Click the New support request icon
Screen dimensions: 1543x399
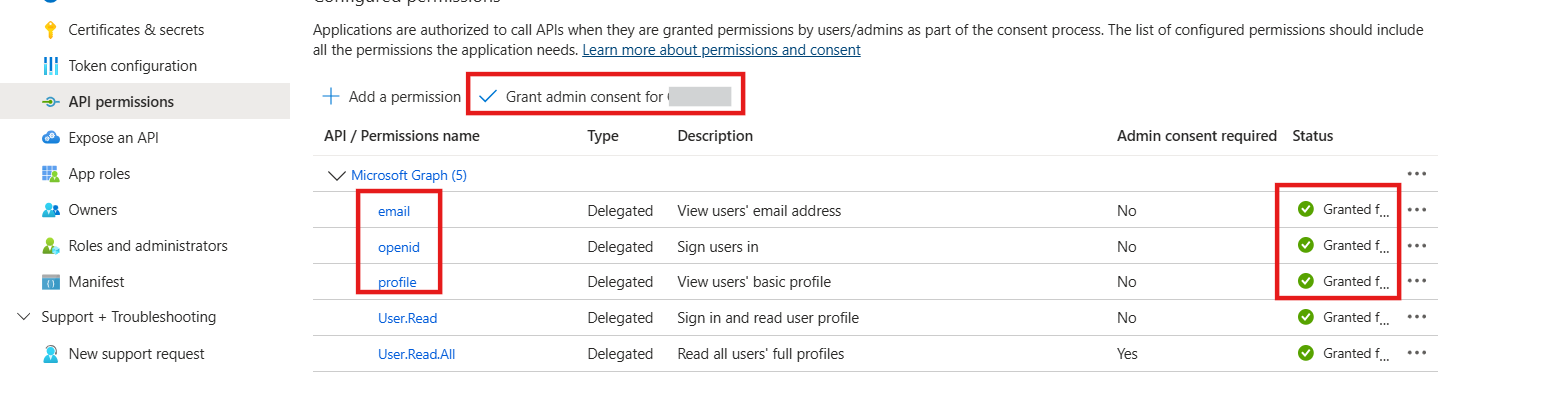(x=51, y=354)
